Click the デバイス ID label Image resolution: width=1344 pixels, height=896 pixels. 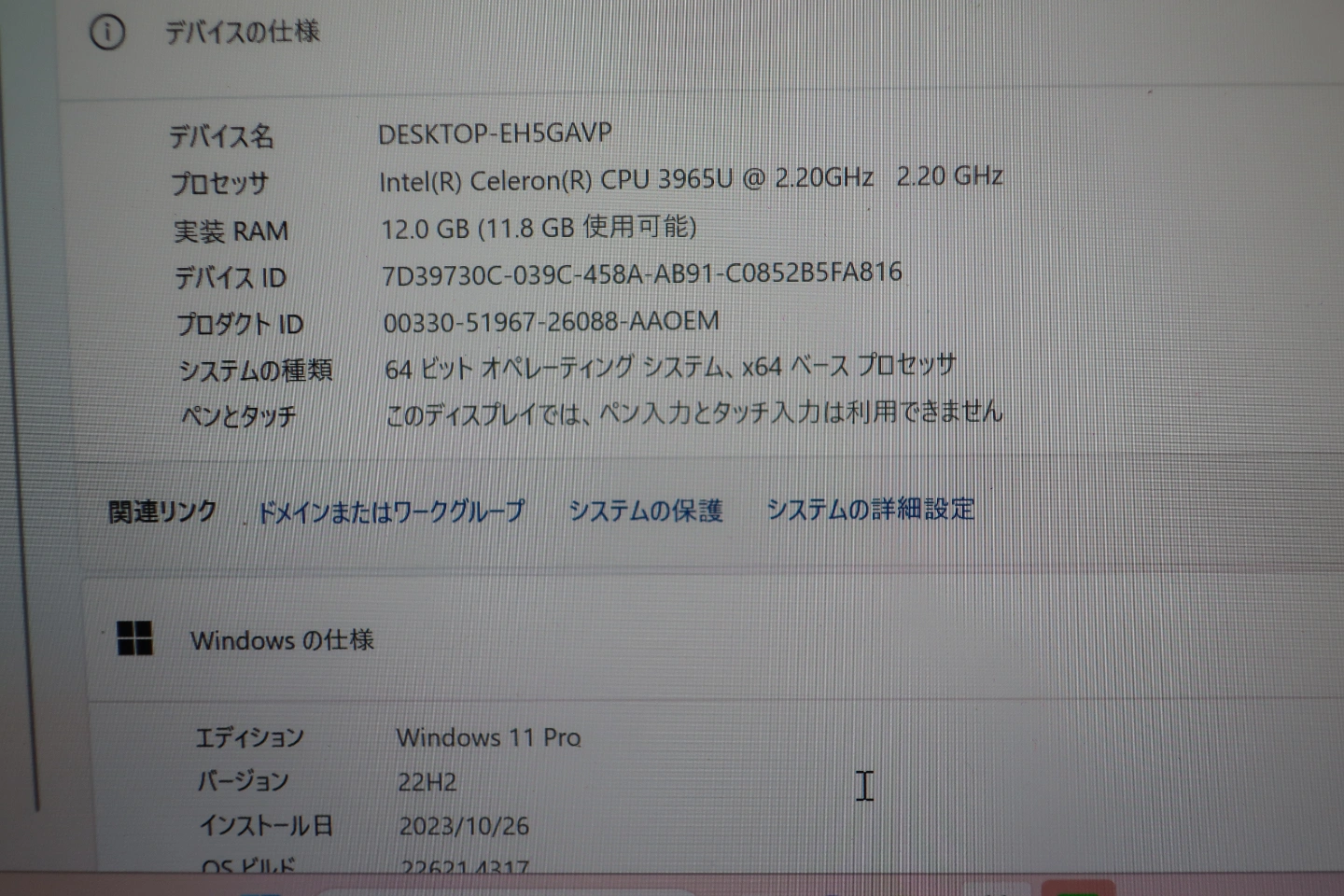click(x=231, y=277)
